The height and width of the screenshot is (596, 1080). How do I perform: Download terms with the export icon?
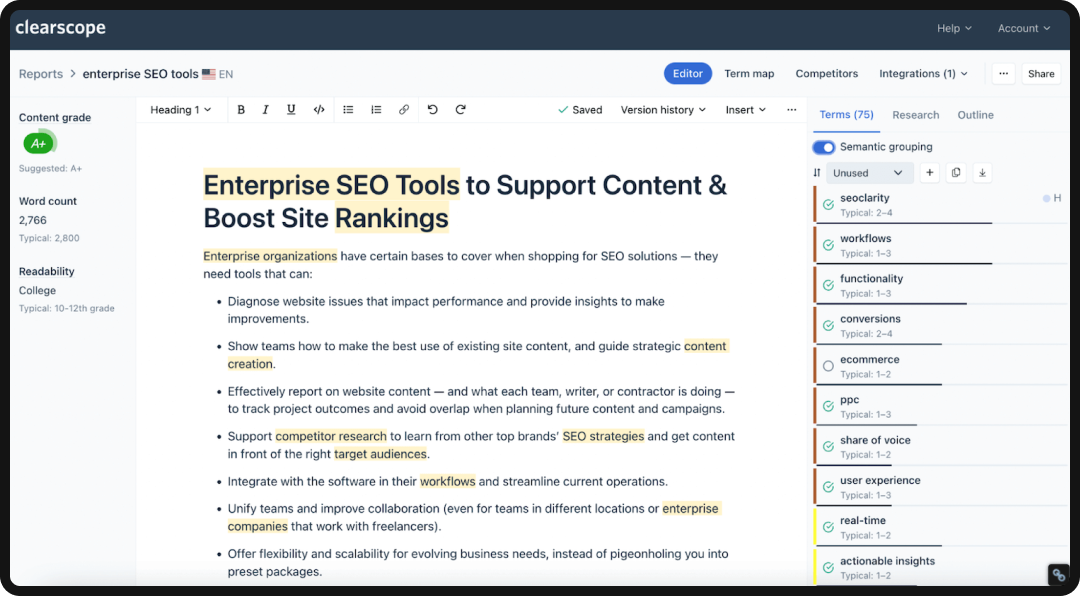[982, 172]
